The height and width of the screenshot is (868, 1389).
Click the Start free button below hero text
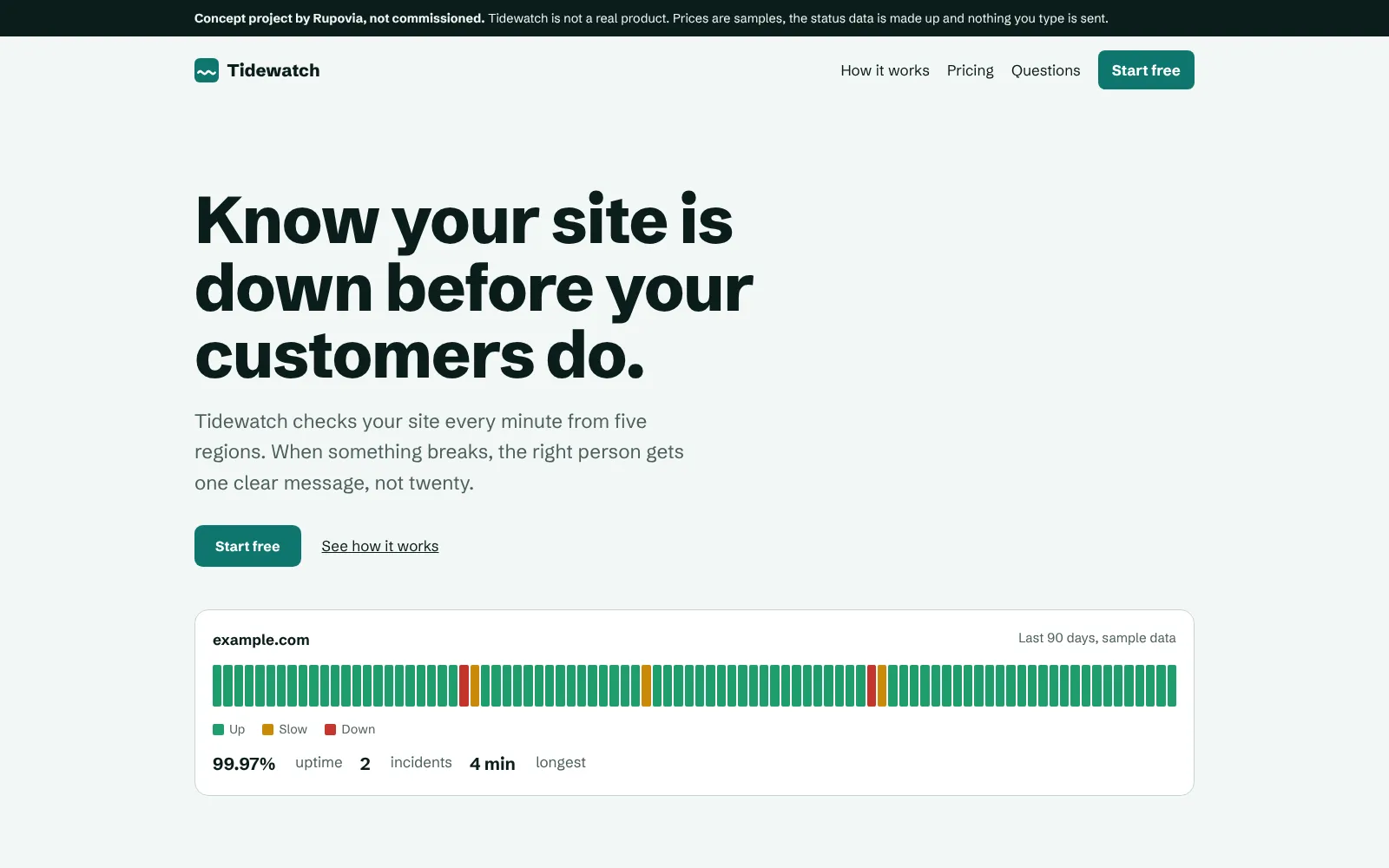pyautogui.click(x=247, y=546)
